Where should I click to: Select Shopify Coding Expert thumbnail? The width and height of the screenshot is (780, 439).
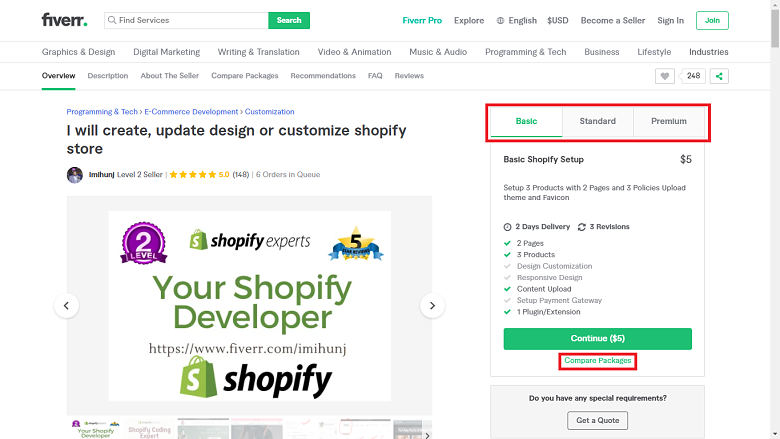coord(149,429)
